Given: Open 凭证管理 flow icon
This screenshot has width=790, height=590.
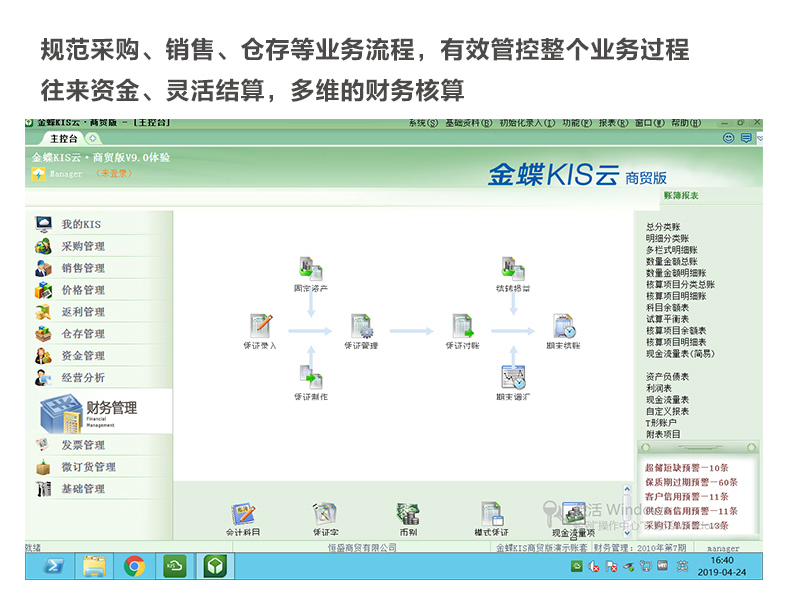Looking at the screenshot, I should pos(361,332).
